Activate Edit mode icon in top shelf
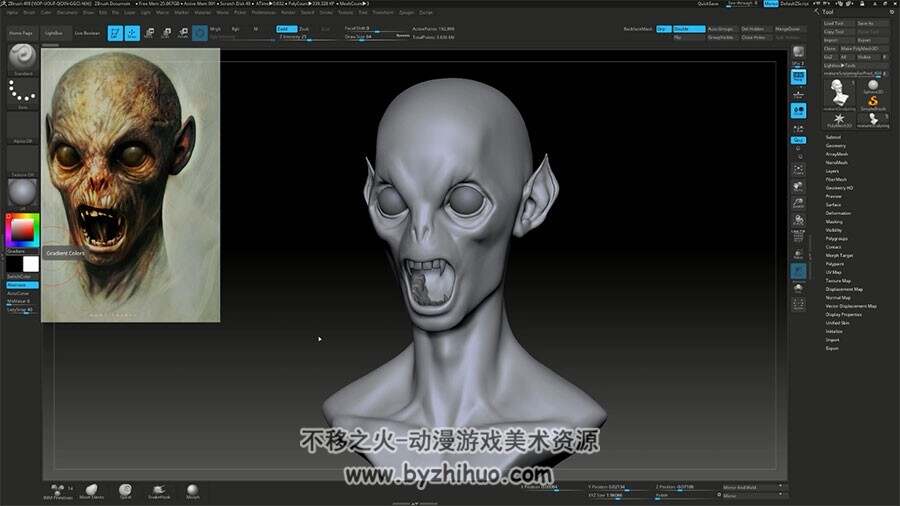900x506 pixels. [x=115, y=33]
